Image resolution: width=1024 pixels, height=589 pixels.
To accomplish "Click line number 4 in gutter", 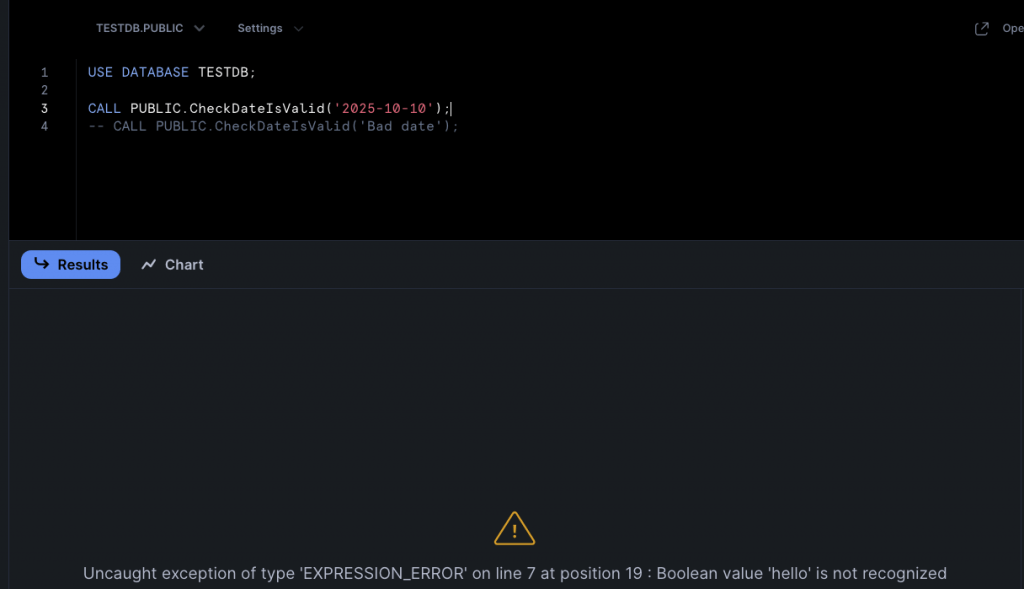I will (x=44, y=126).
